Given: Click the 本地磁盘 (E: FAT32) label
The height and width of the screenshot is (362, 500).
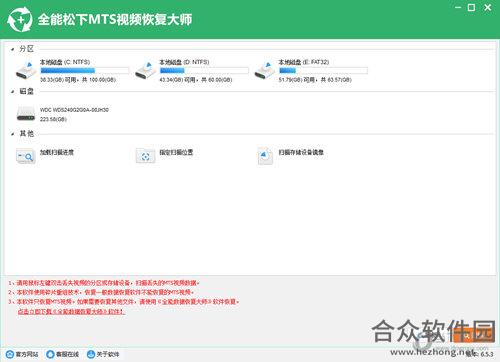Looking at the screenshot, I should click(x=304, y=62).
